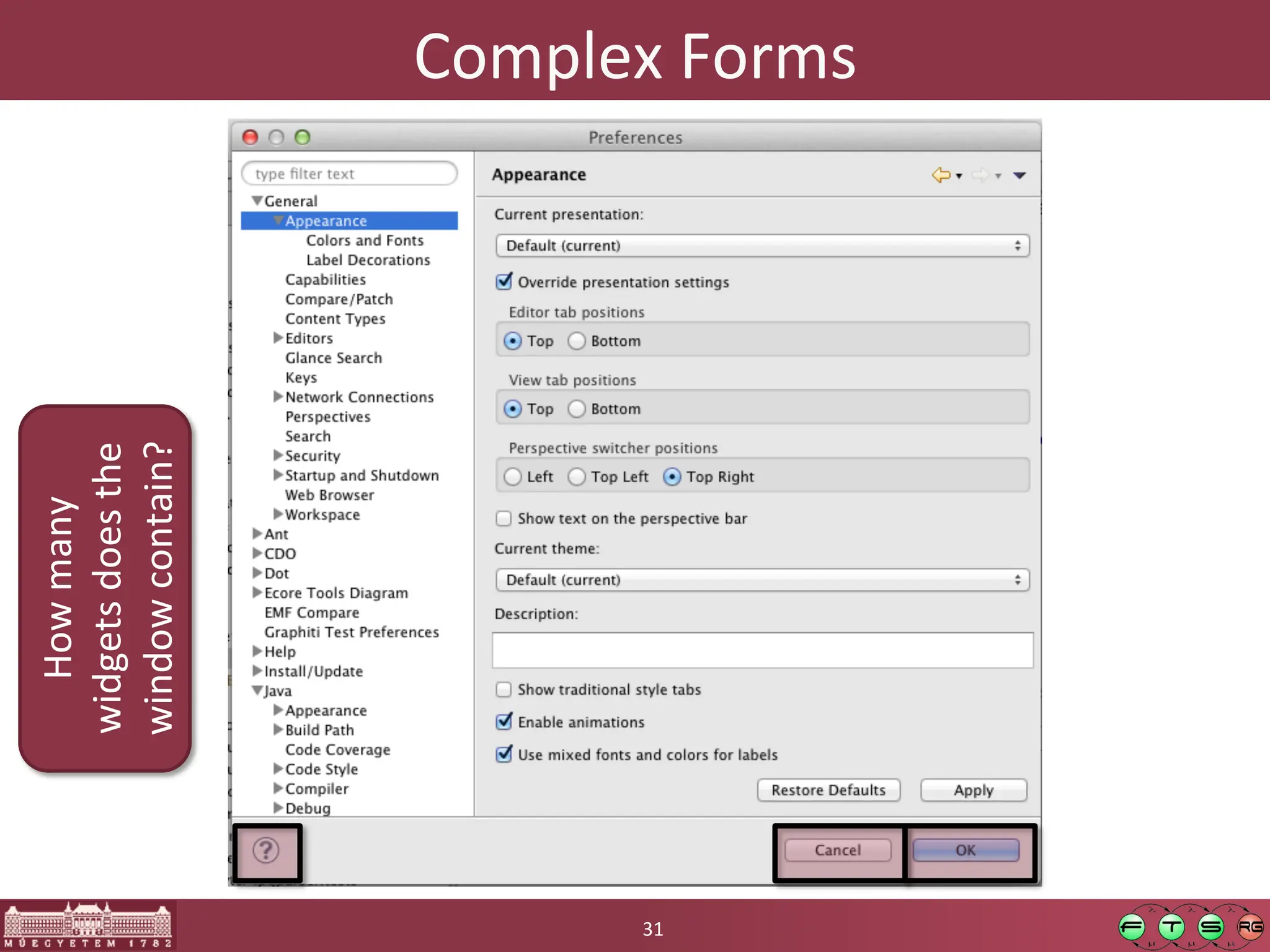Viewport: 1270px width, 952px height.
Task: Enable Show traditional style tabs
Action: (504, 689)
